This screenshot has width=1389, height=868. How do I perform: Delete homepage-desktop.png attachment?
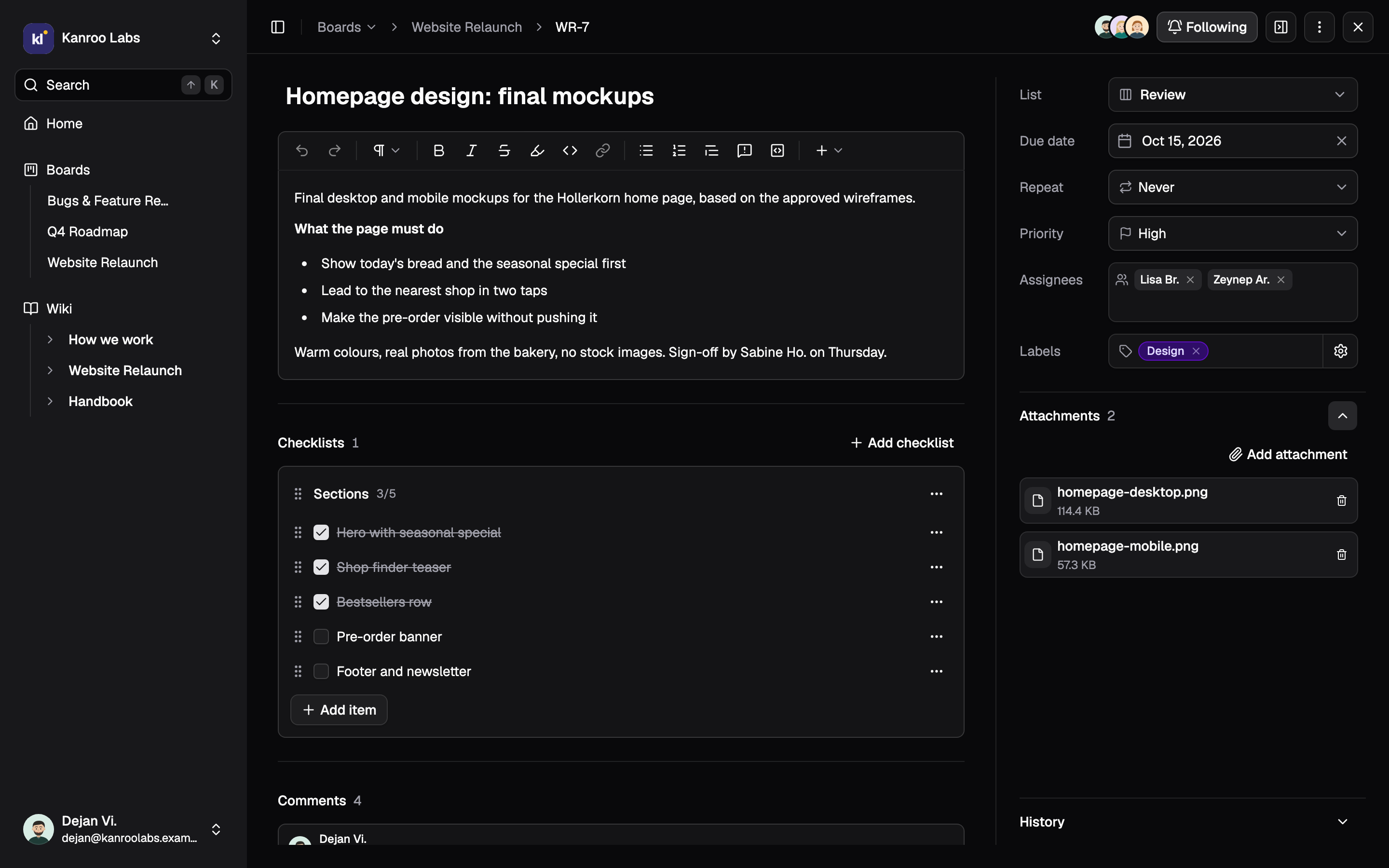[x=1341, y=501]
